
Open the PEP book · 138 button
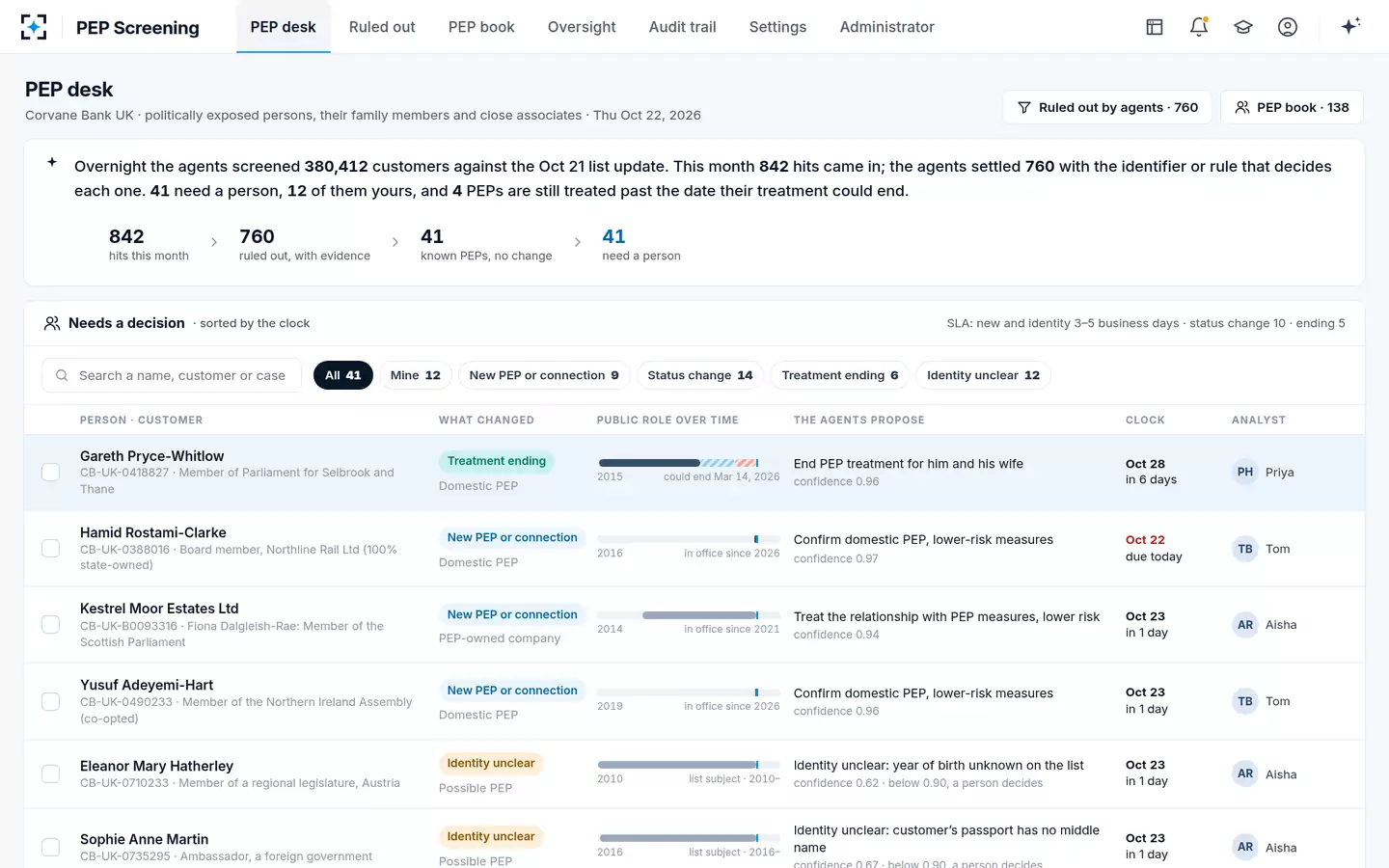coord(1293,107)
